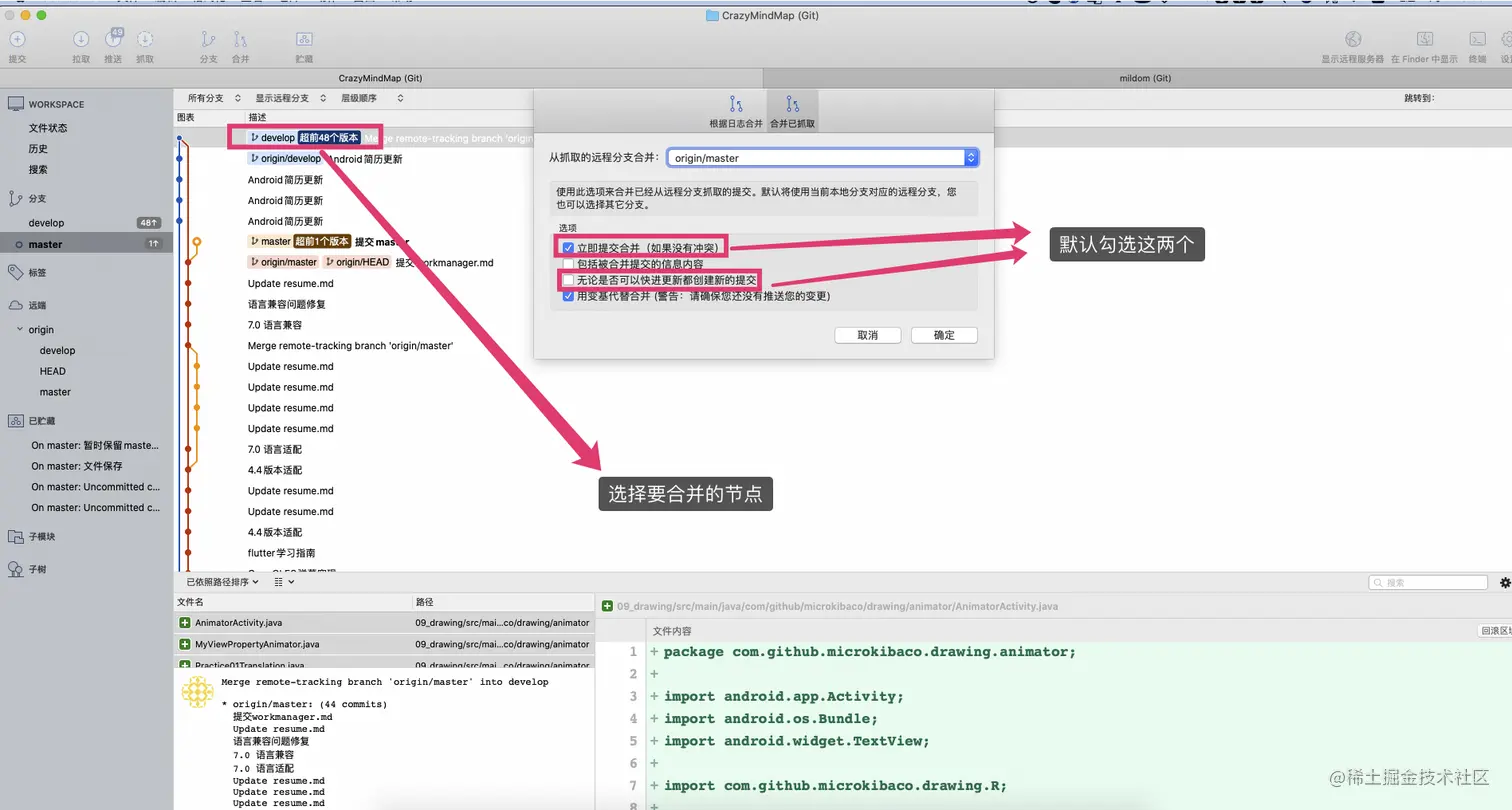1512x810 pixels.
Task: Click the 确定 button
Action: point(944,335)
